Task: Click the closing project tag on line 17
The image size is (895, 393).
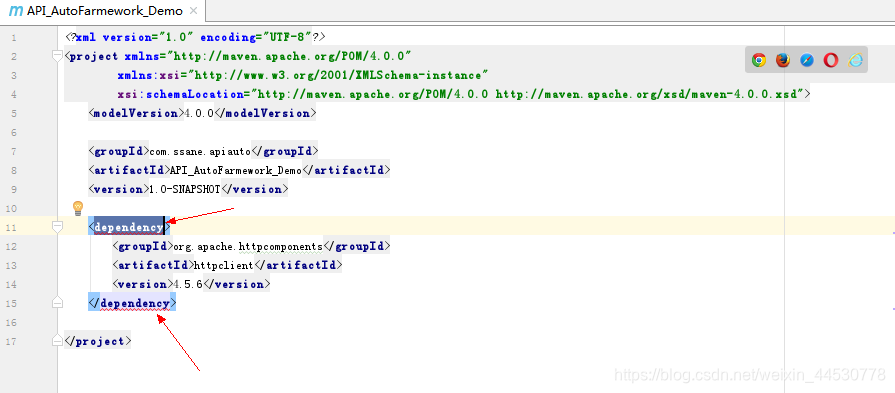Action: click(x=98, y=341)
